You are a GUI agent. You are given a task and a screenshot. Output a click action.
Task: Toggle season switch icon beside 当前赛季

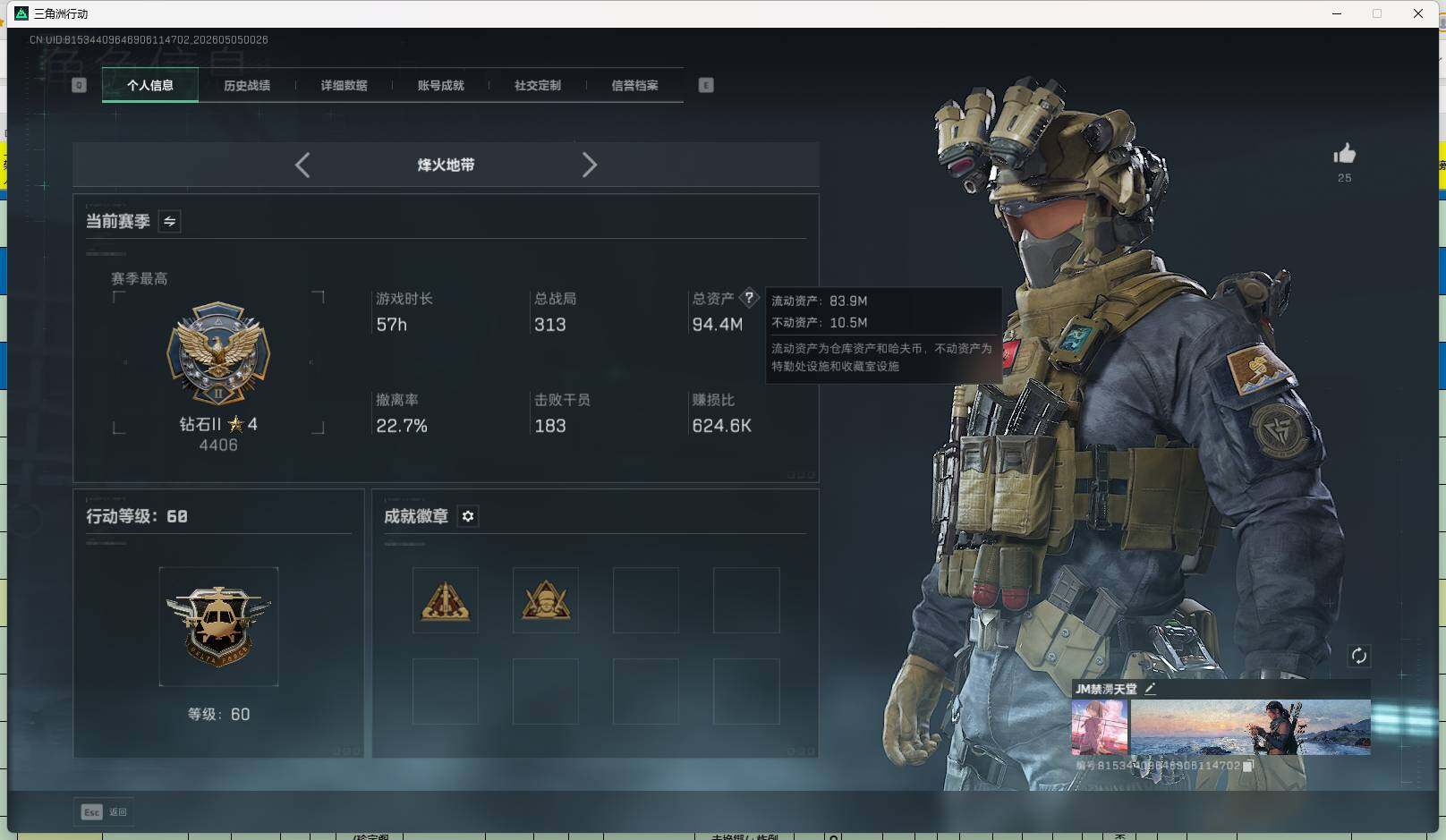click(x=169, y=221)
